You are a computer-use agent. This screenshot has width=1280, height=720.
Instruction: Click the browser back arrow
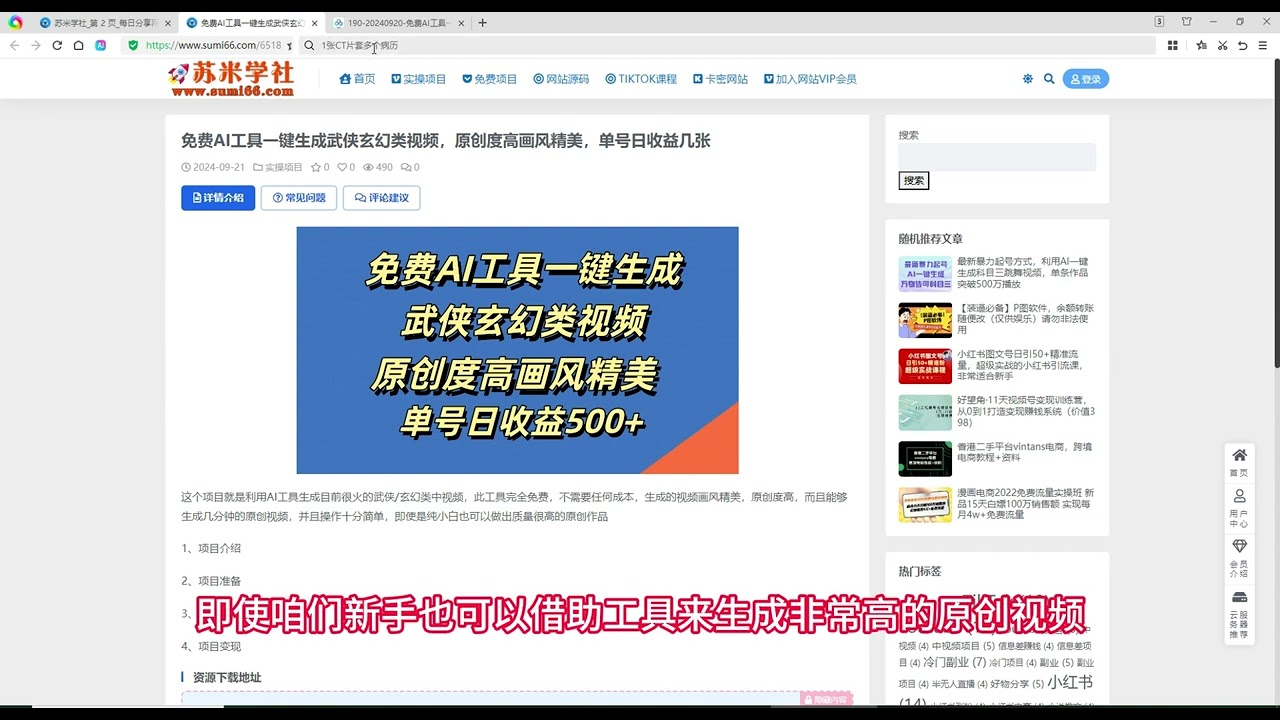15,45
